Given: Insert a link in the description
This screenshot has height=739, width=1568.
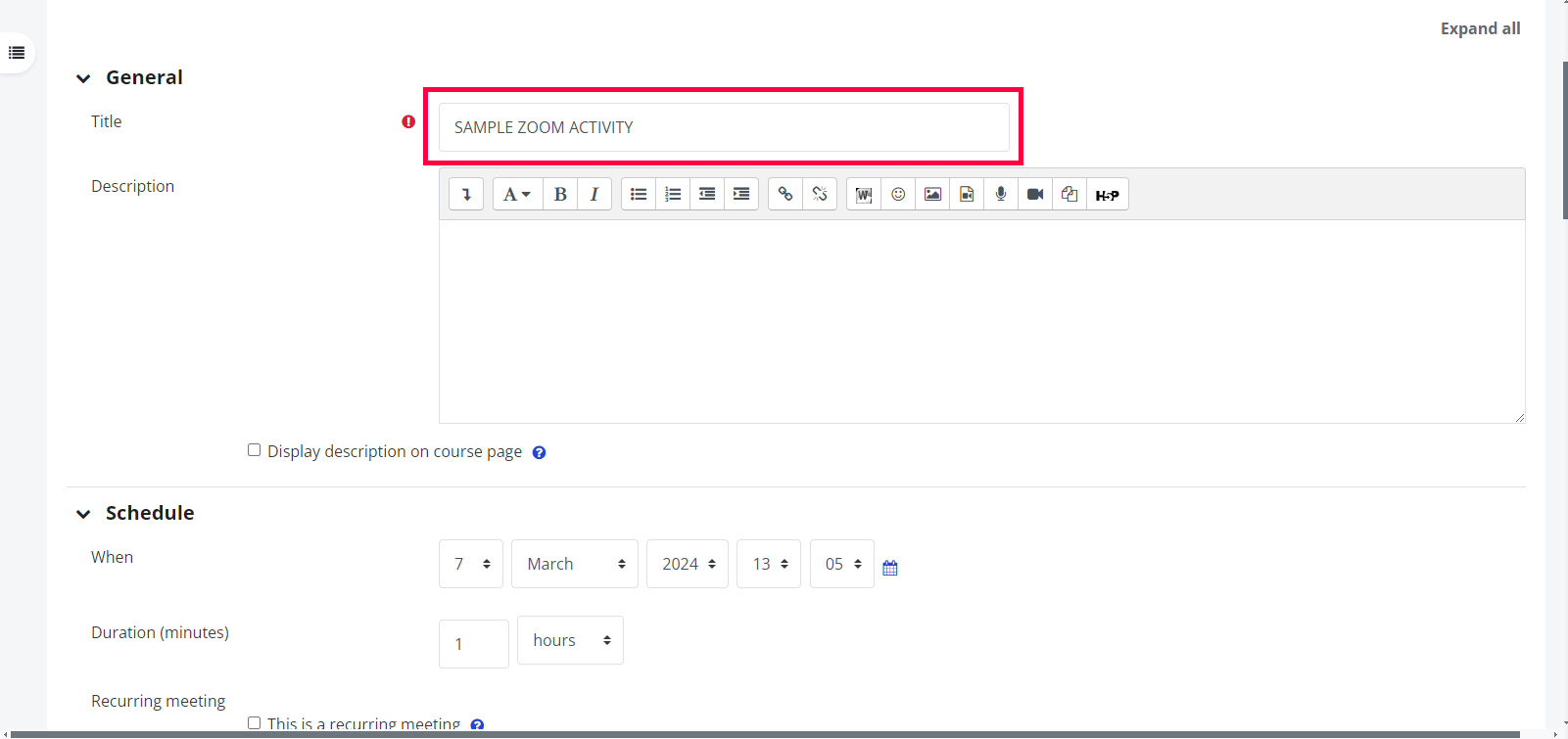Looking at the screenshot, I should click(x=785, y=194).
